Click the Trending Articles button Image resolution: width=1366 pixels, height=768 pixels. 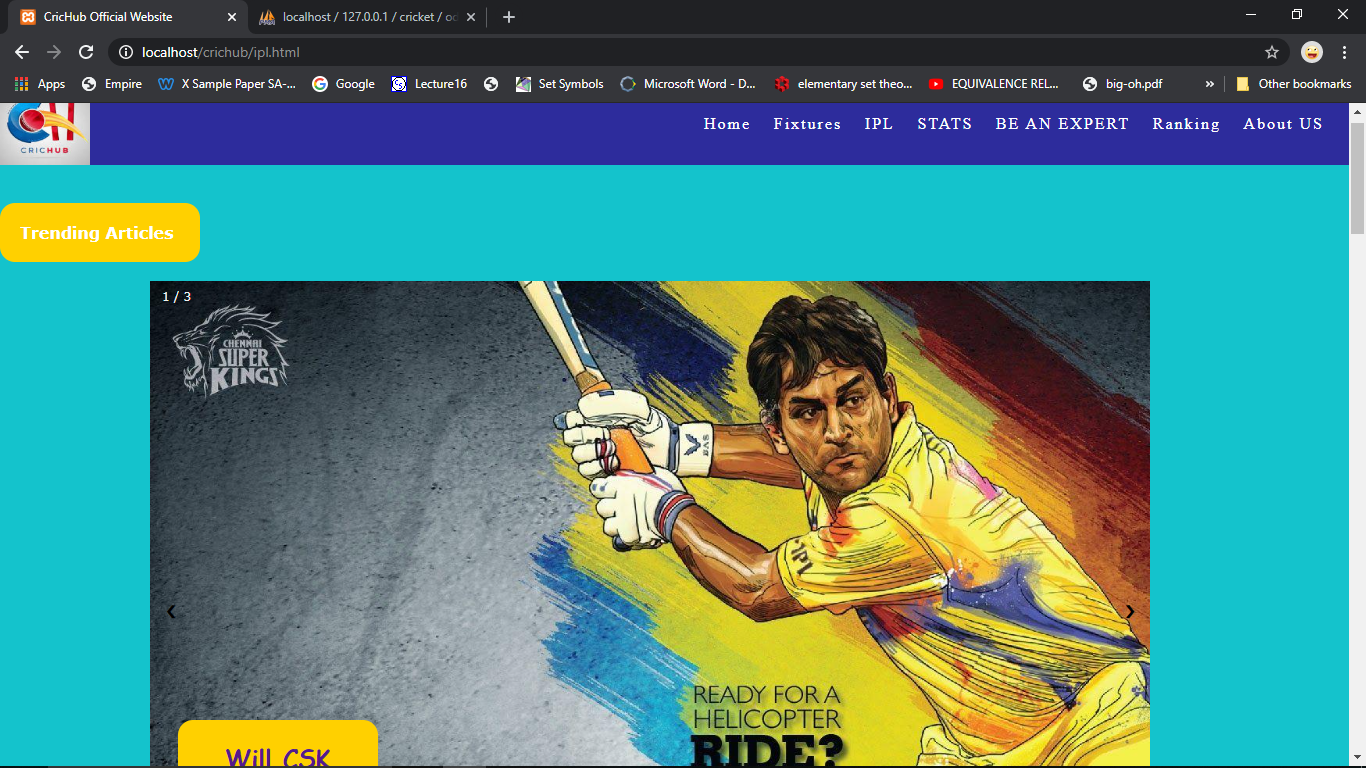tap(100, 233)
